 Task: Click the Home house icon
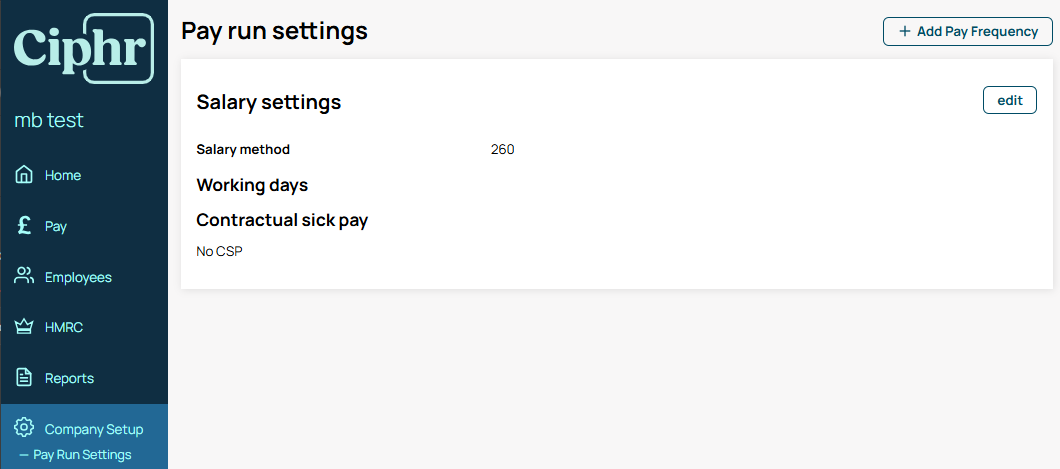24,174
